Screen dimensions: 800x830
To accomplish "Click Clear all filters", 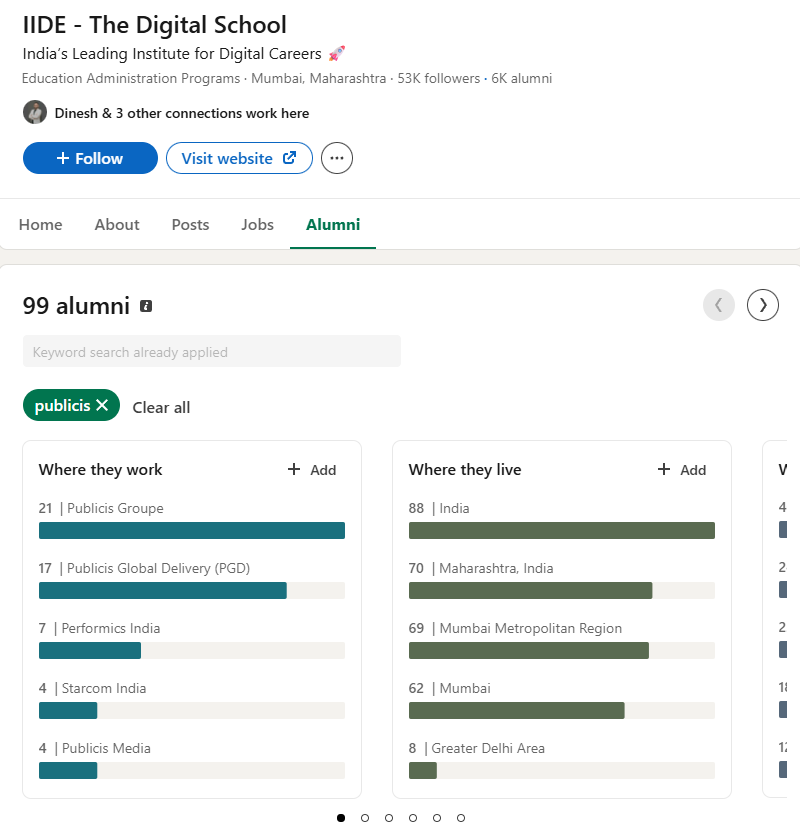I will [161, 407].
